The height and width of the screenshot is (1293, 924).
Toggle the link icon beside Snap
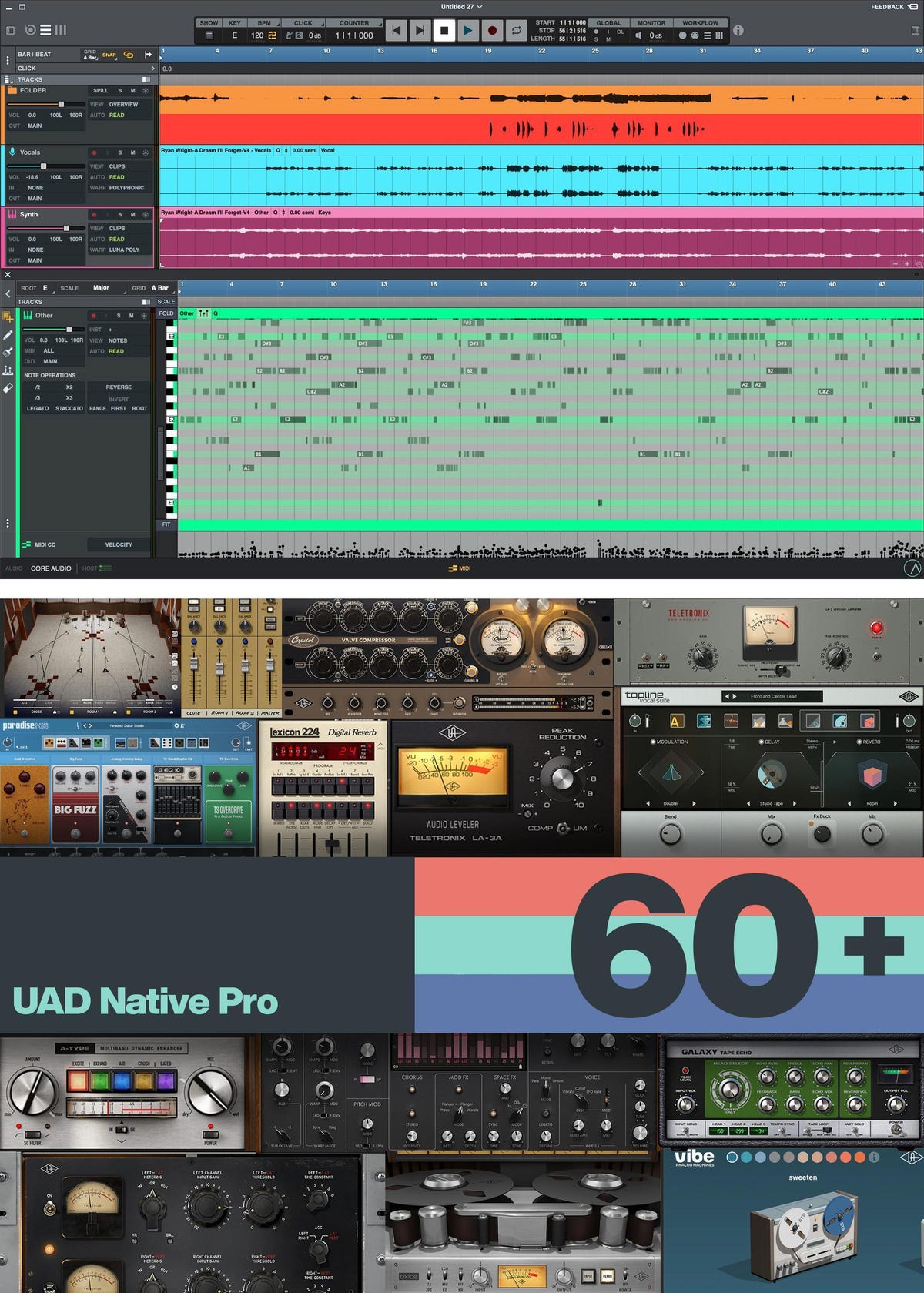[x=129, y=55]
